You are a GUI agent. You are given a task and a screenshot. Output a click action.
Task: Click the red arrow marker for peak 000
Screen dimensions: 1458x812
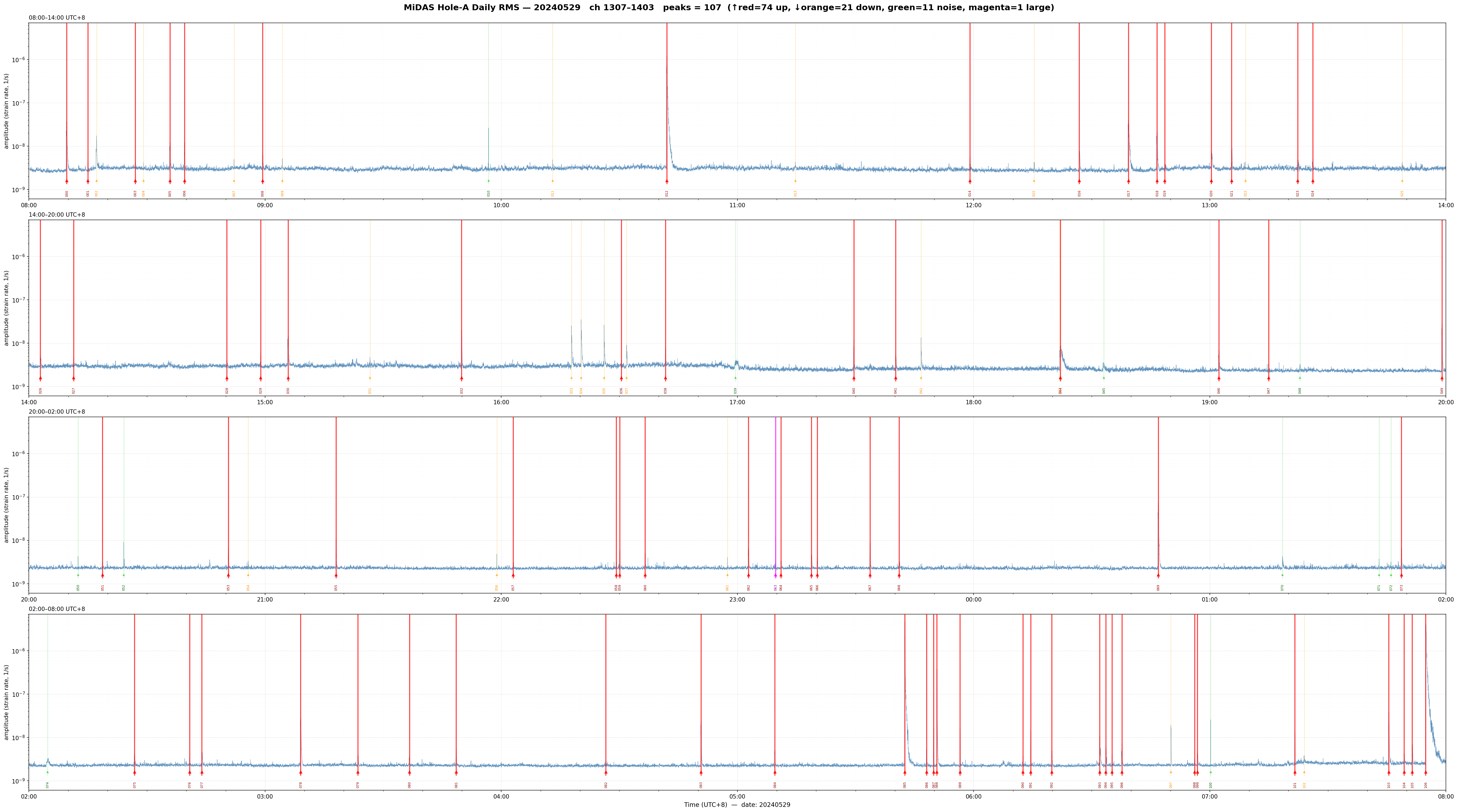coord(67,181)
